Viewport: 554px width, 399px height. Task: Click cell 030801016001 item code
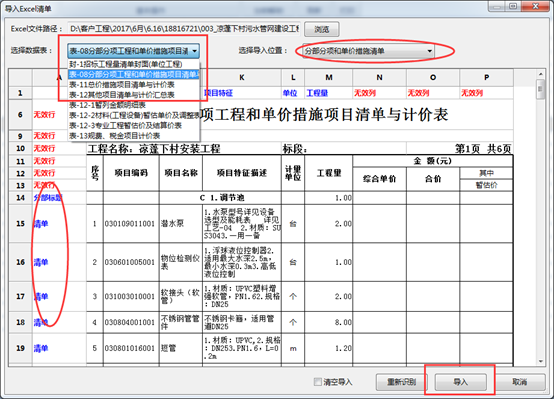[x=131, y=348]
